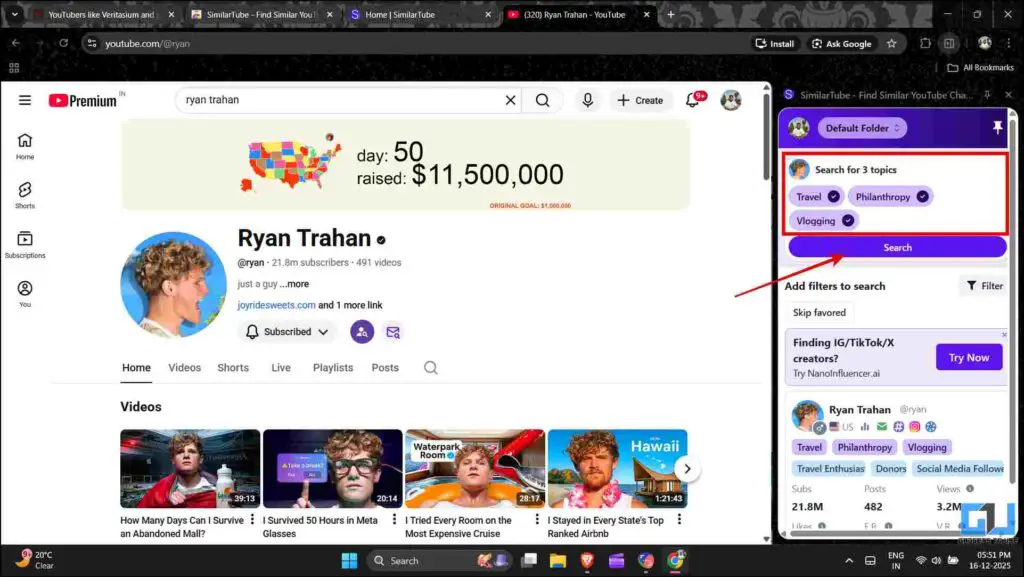Open YouTube notifications bell
The image size is (1024, 577).
coord(693,100)
